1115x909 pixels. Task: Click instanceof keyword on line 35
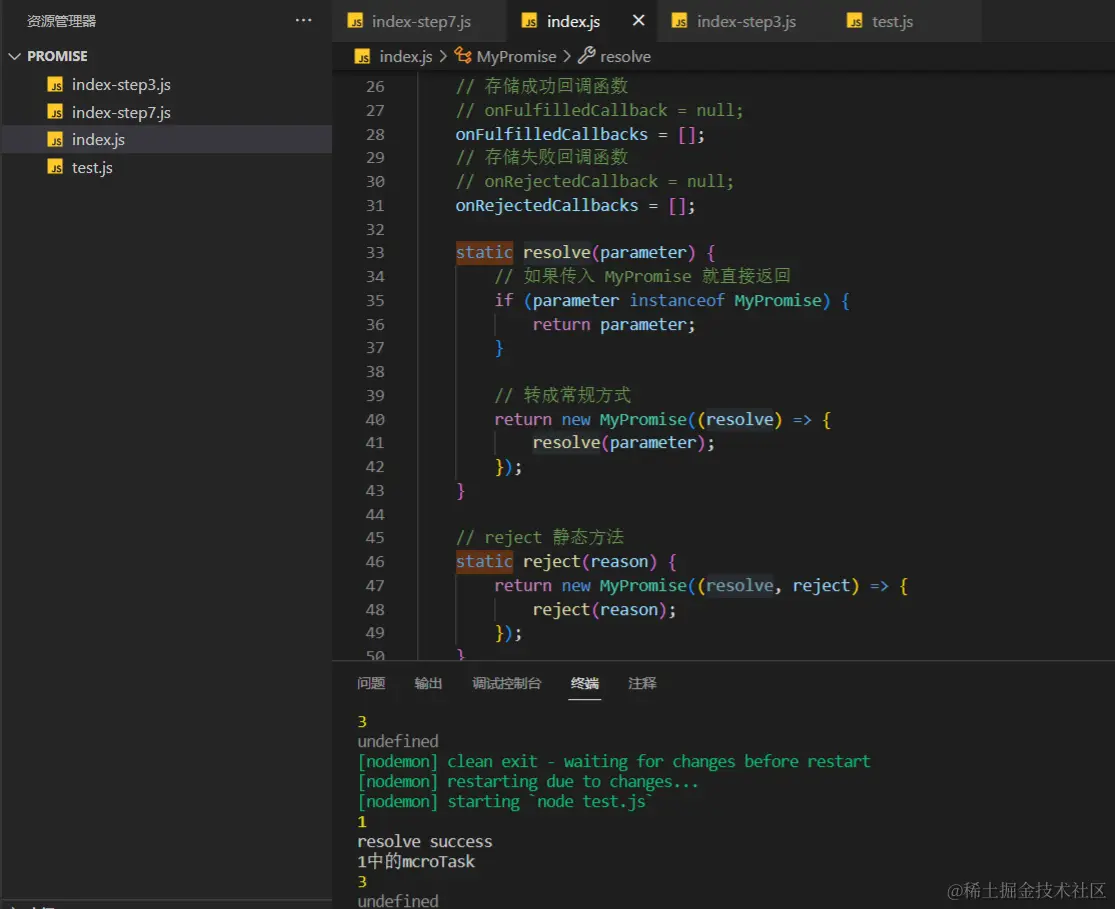pyautogui.click(x=677, y=300)
